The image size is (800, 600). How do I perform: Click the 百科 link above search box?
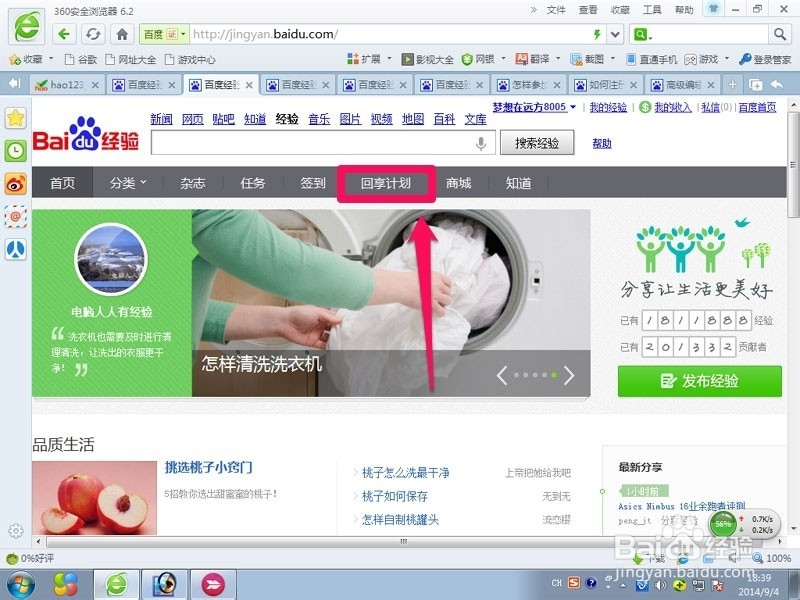(x=444, y=119)
